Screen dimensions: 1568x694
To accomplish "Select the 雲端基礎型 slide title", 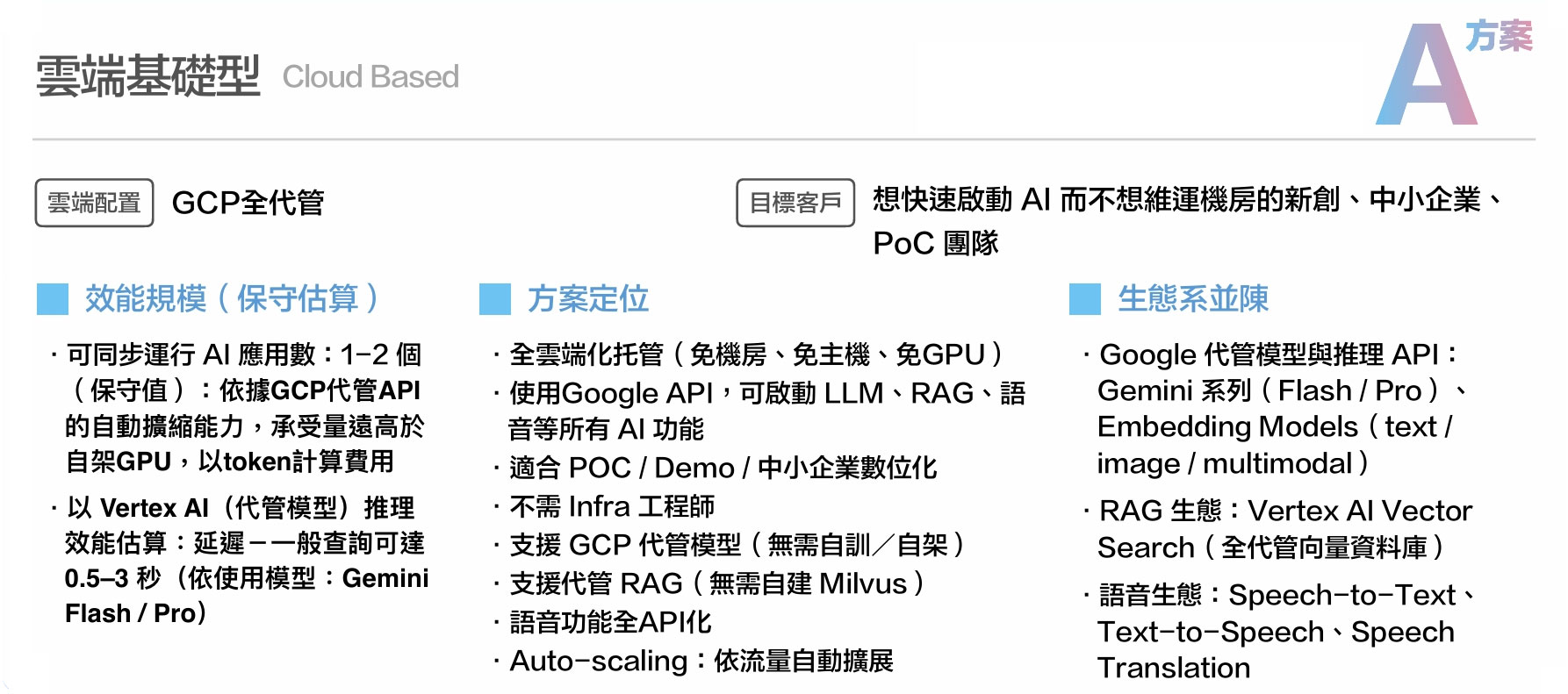I will pos(147,76).
